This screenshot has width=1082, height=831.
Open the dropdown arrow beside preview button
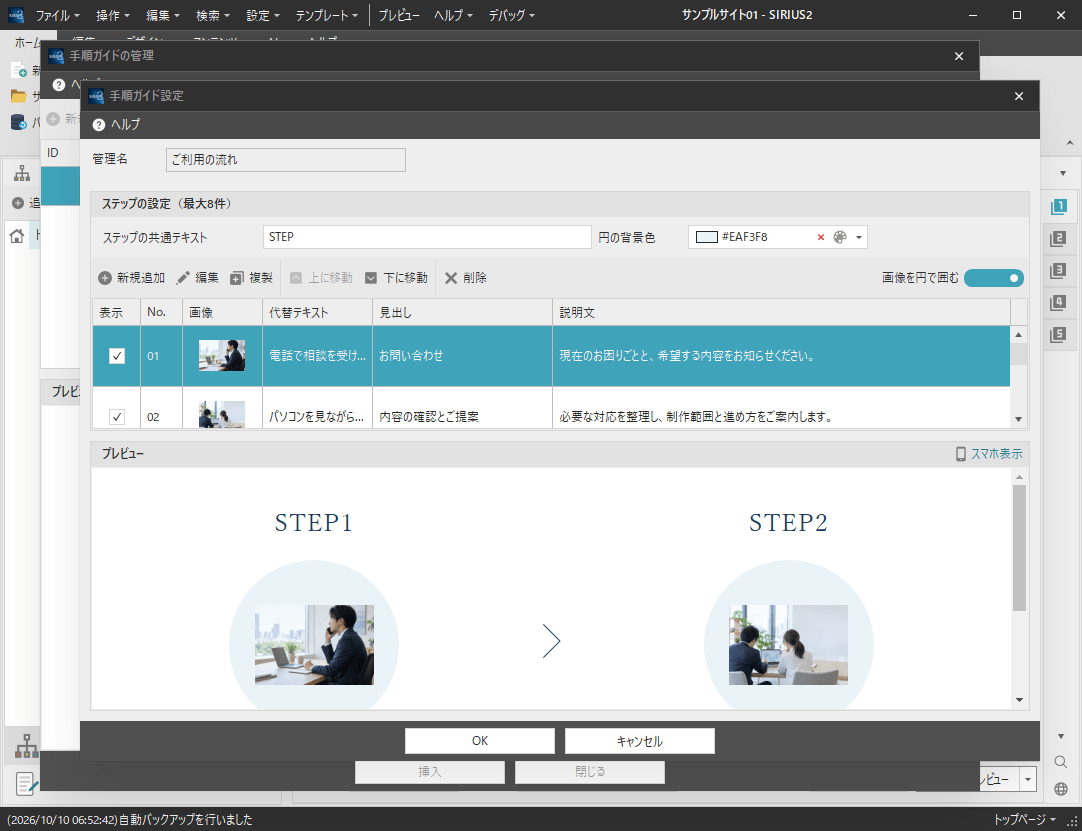[x=1028, y=779]
